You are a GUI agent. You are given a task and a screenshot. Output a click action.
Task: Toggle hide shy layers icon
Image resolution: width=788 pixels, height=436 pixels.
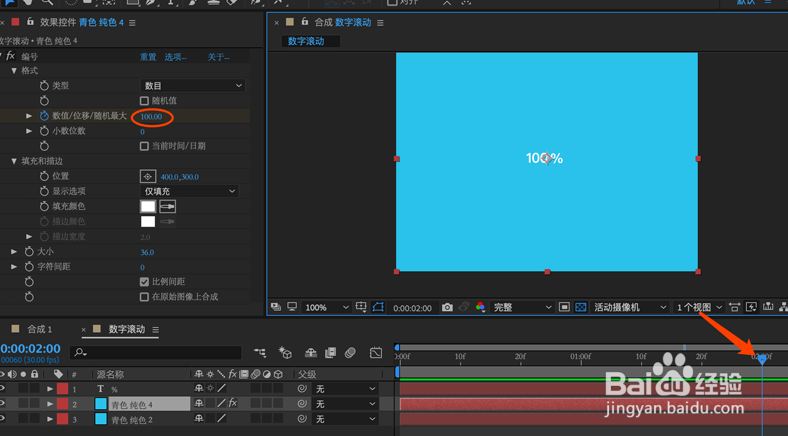point(311,353)
